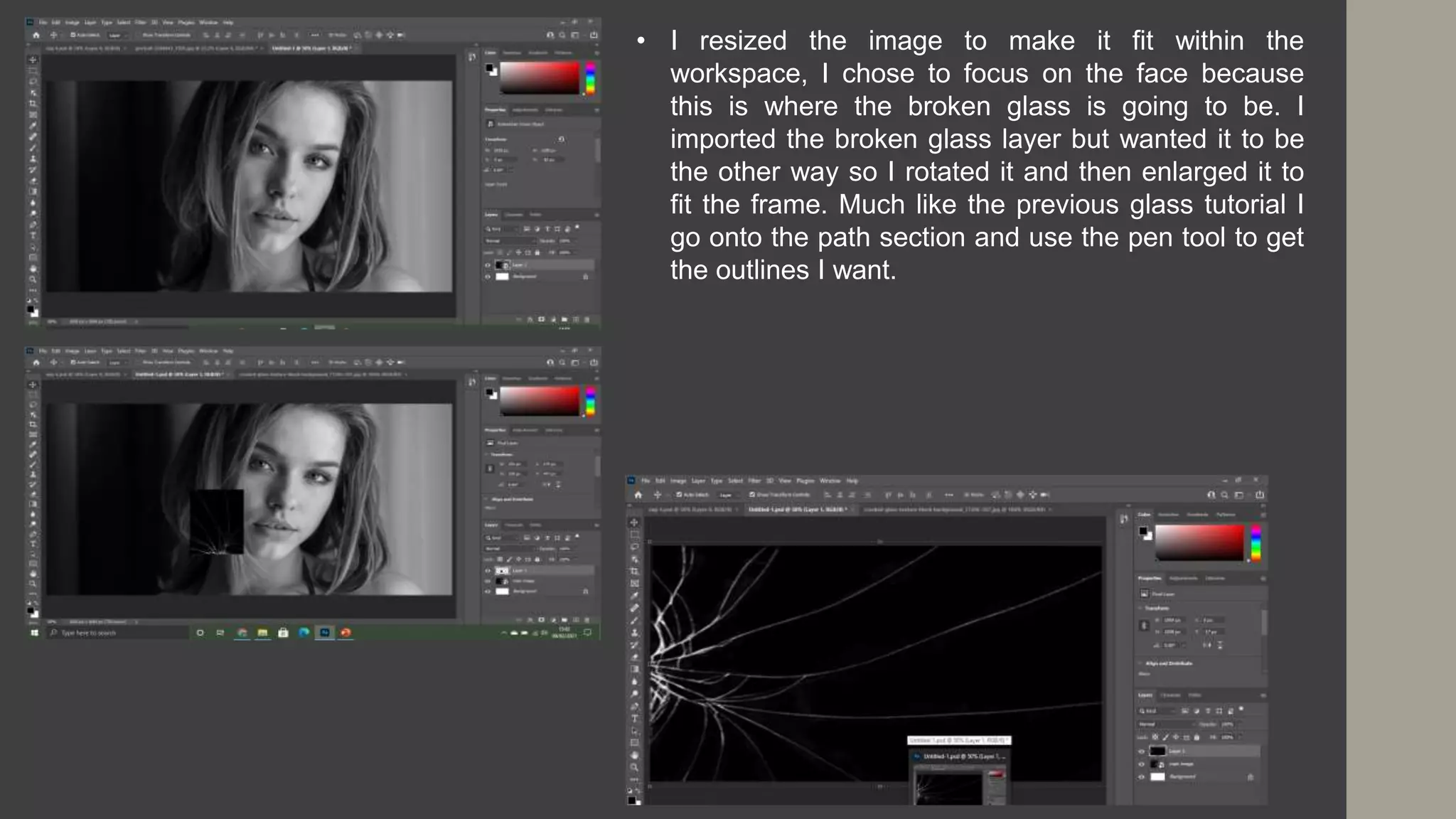Select the Brush tool in cracked-glass screenshot
Image resolution: width=1456 pixels, height=819 pixels.
(x=634, y=620)
